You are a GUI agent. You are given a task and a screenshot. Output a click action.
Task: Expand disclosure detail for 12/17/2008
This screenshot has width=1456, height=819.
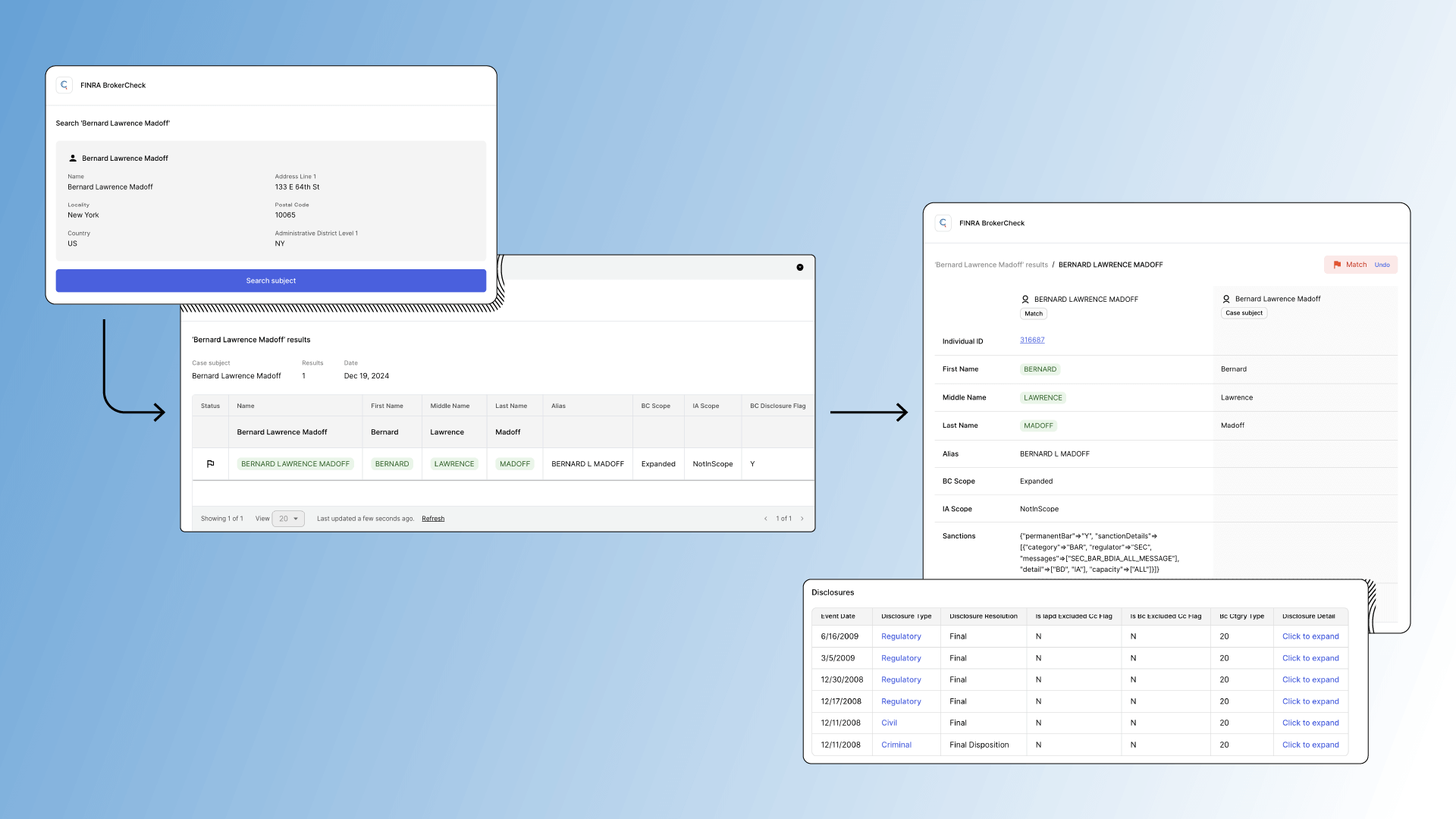[1310, 701]
